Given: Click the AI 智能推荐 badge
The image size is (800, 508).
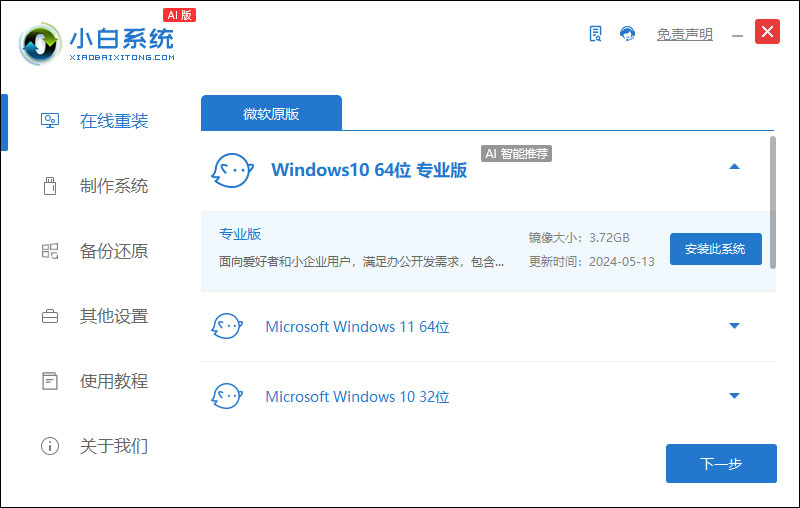Looking at the screenshot, I should coord(516,154).
